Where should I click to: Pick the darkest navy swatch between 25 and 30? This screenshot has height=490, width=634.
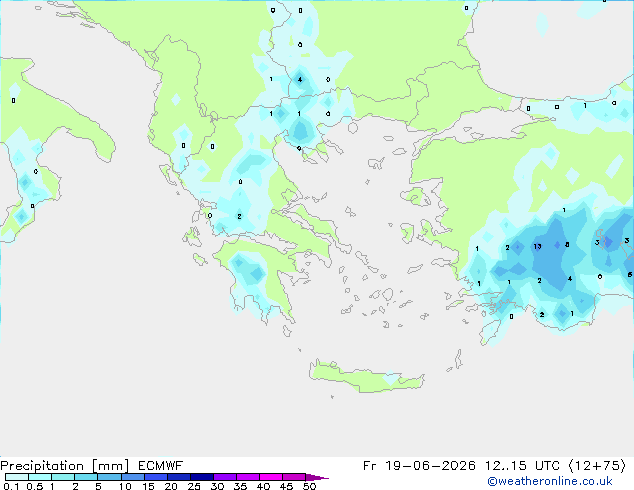coord(202,477)
